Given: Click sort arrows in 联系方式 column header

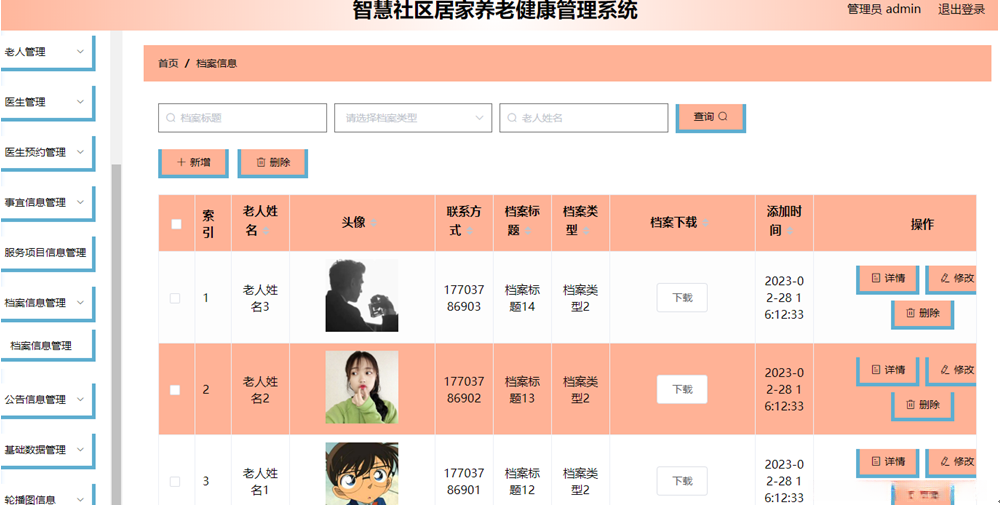Looking at the screenshot, I should tap(469, 230).
